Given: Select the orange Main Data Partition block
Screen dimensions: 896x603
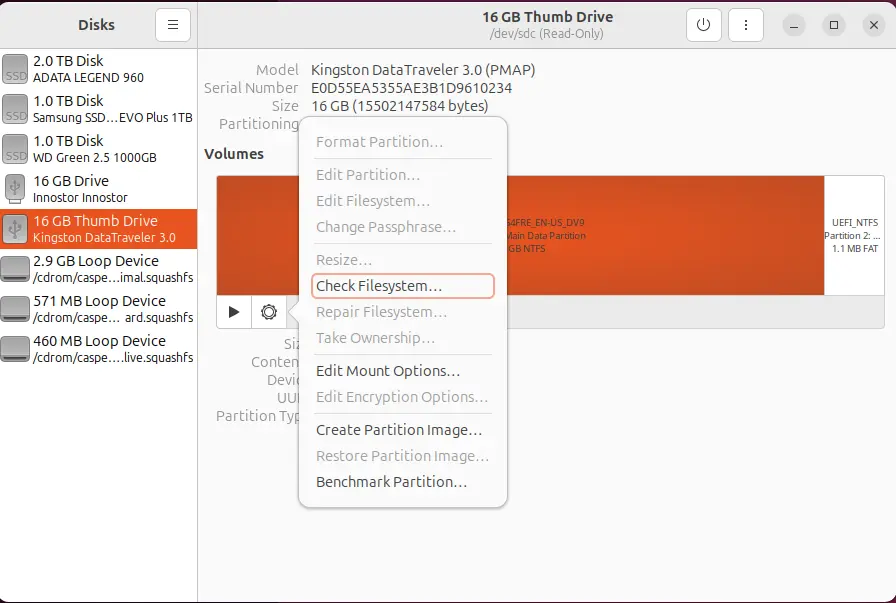Looking at the screenshot, I should click(666, 235).
